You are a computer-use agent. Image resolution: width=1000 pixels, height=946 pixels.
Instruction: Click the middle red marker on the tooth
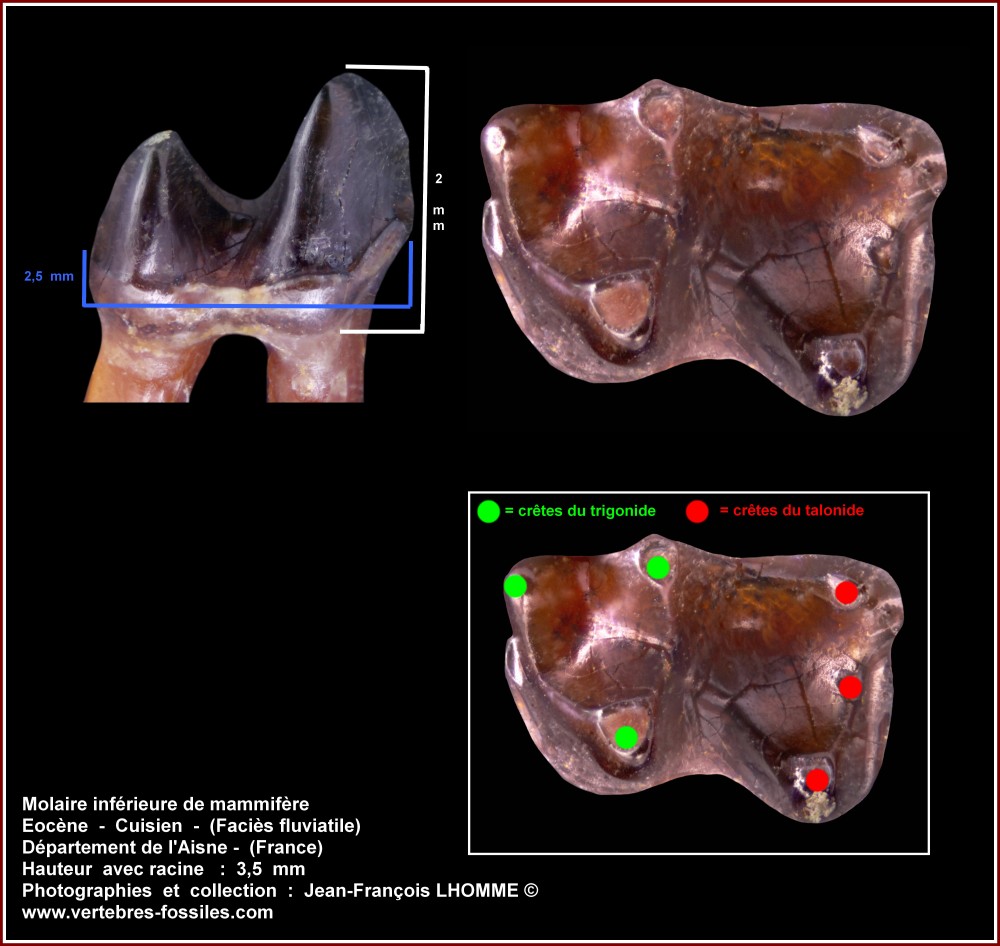[850, 687]
